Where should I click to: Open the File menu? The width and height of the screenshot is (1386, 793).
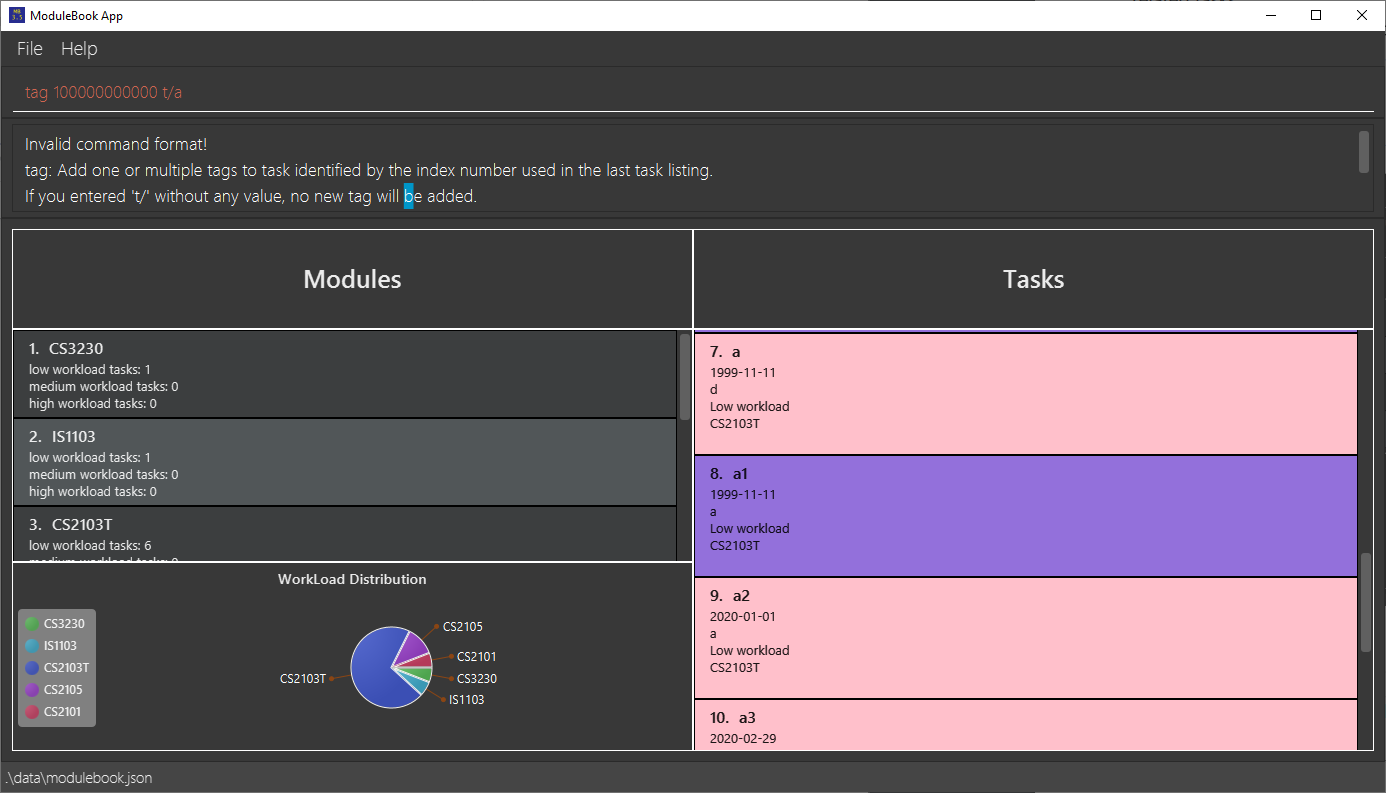click(x=30, y=49)
